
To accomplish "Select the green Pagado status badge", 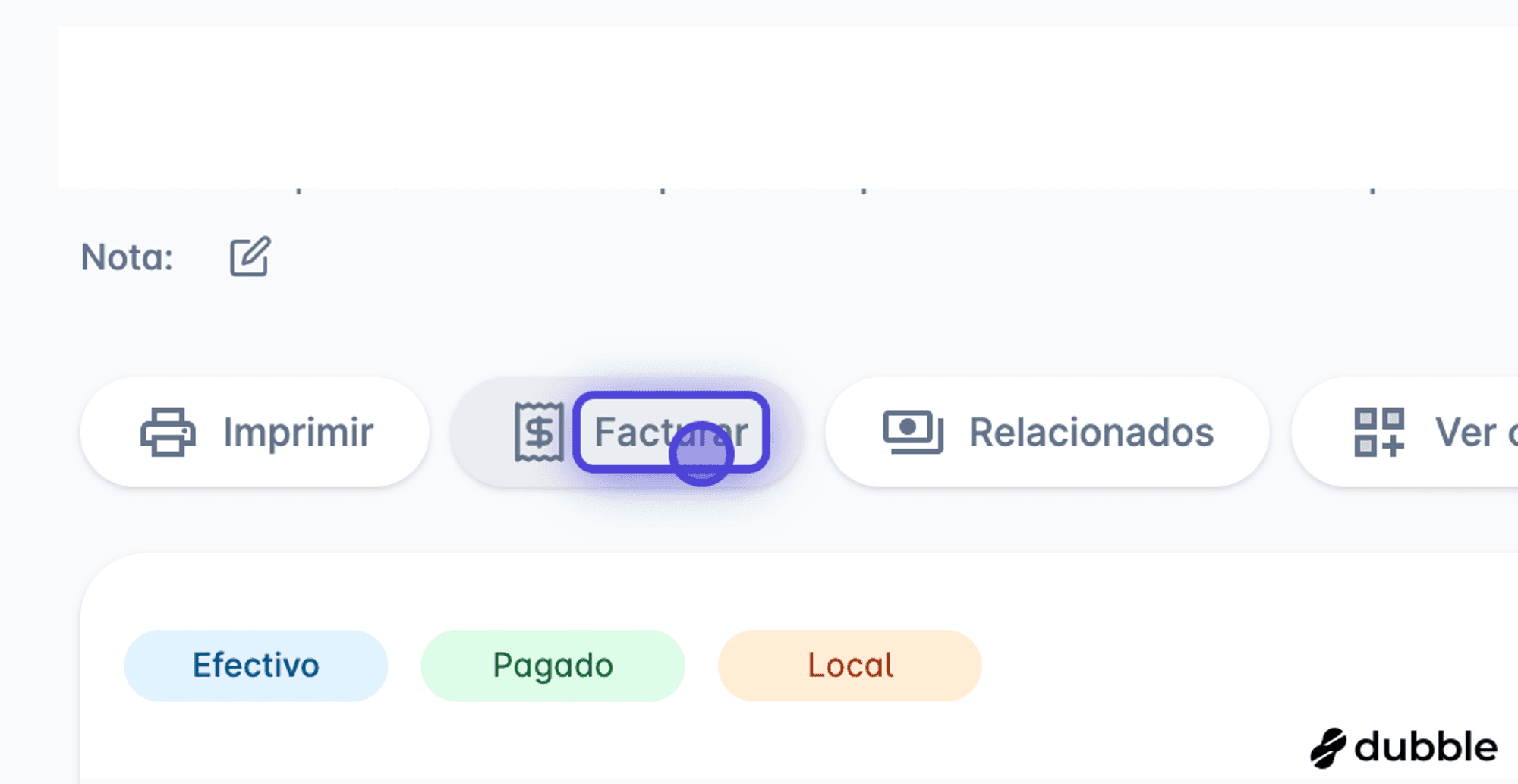I will coord(553,665).
